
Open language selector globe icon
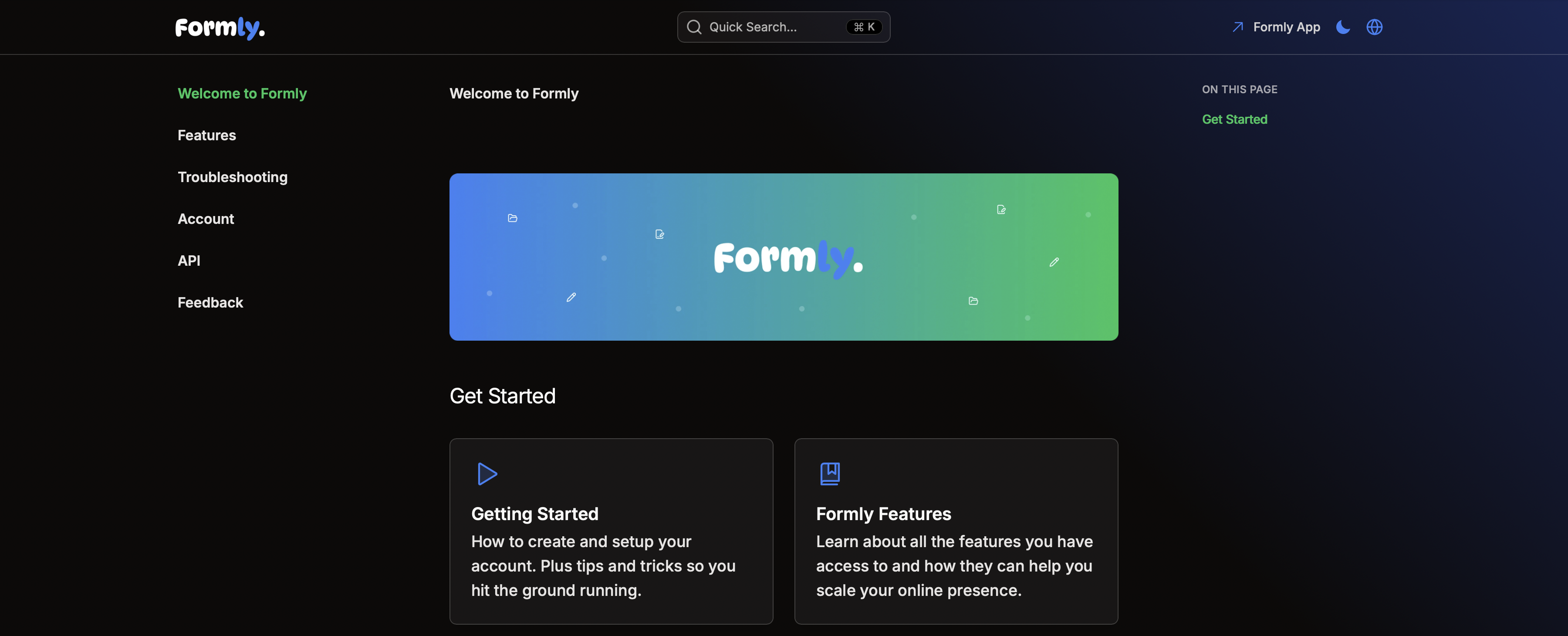click(x=1375, y=27)
